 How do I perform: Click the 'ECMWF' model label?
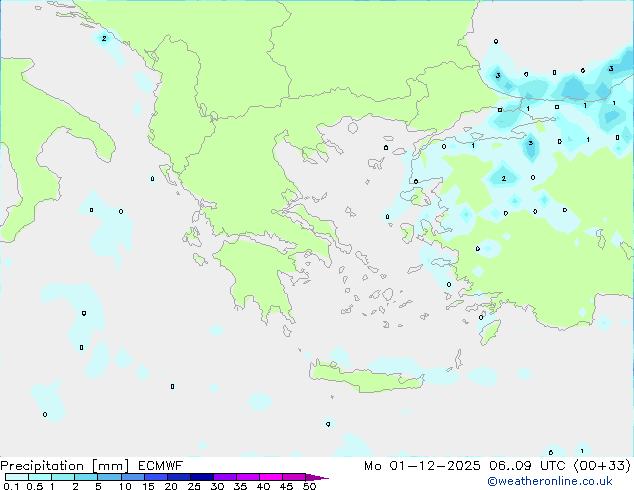point(161,466)
